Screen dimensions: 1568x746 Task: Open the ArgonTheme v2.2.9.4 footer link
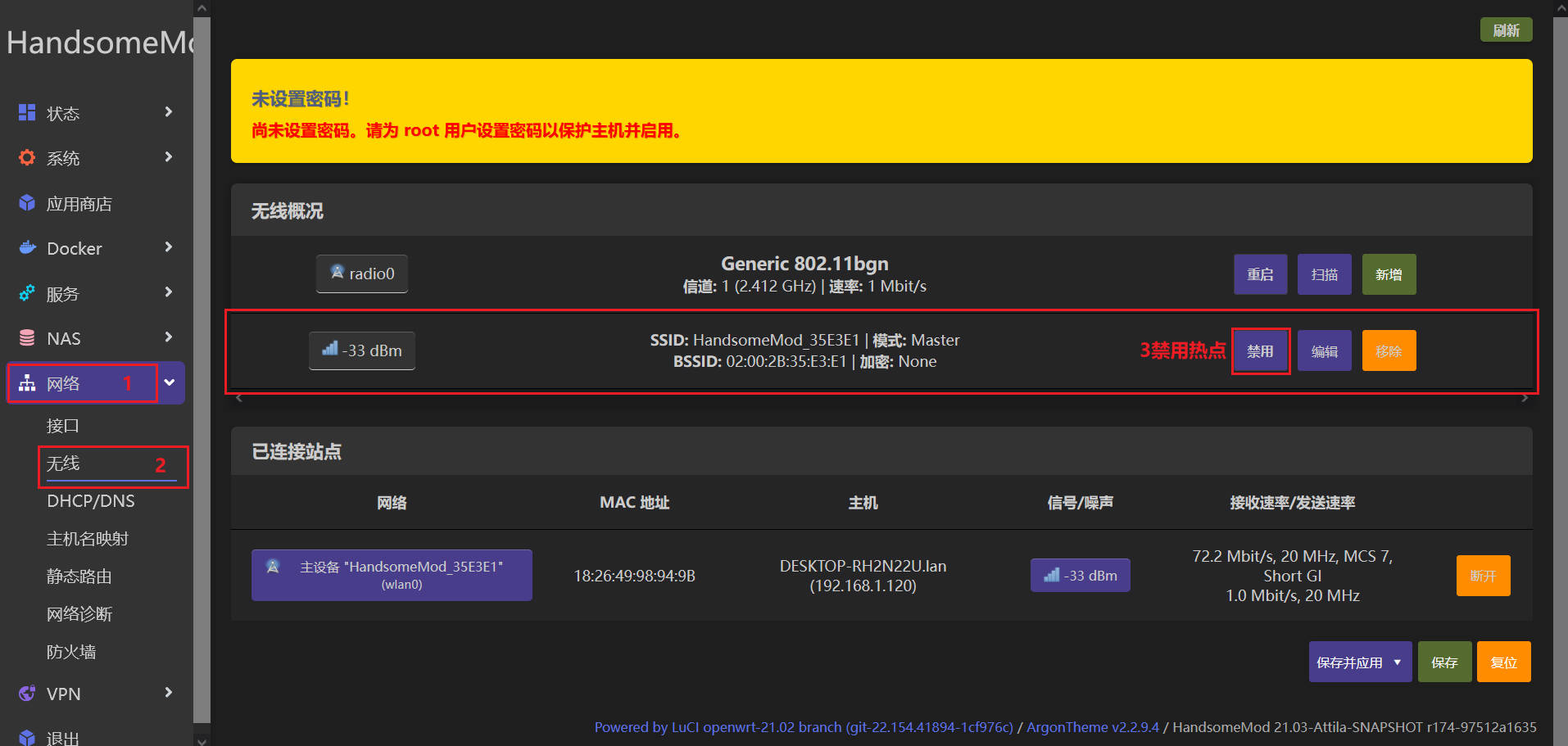coord(1093,727)
